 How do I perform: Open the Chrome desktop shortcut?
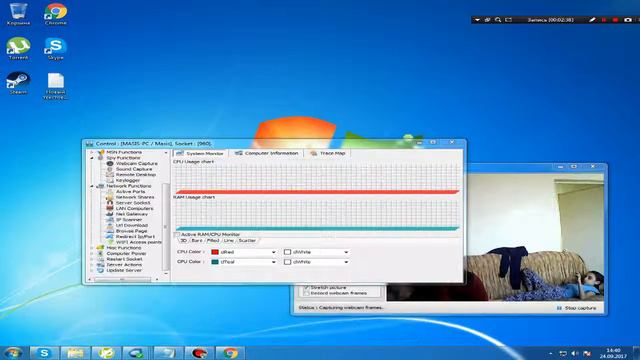tap(56, 14)
